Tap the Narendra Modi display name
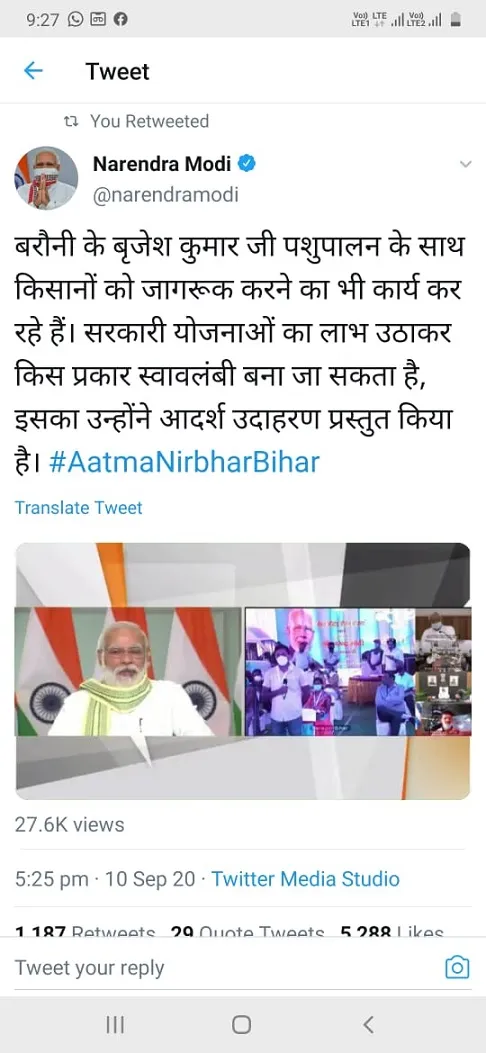The height and width of the screenshot is (1053, 486). (x=162, y=163)
